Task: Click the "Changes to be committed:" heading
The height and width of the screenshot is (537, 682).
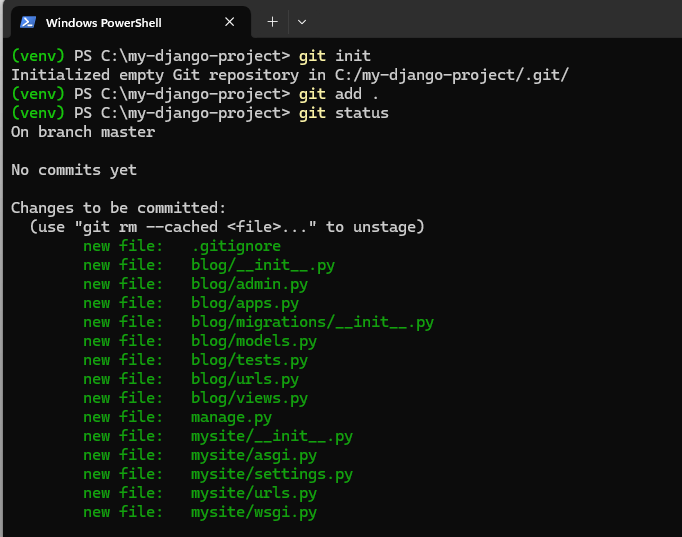Action: click(x=119, y=208)
